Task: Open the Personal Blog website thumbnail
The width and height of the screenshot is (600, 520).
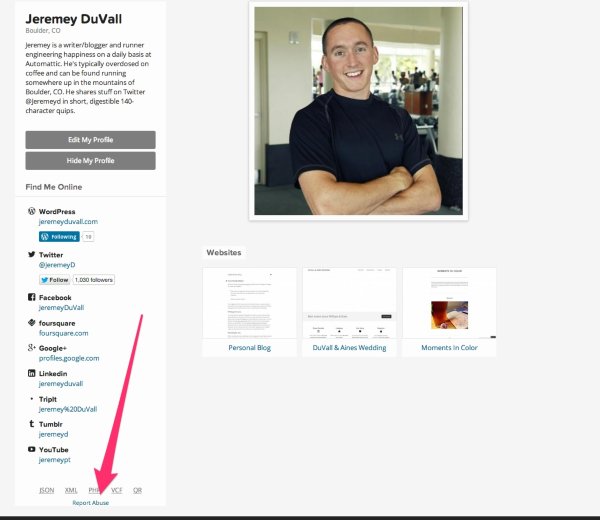Action: click(249, 303)
